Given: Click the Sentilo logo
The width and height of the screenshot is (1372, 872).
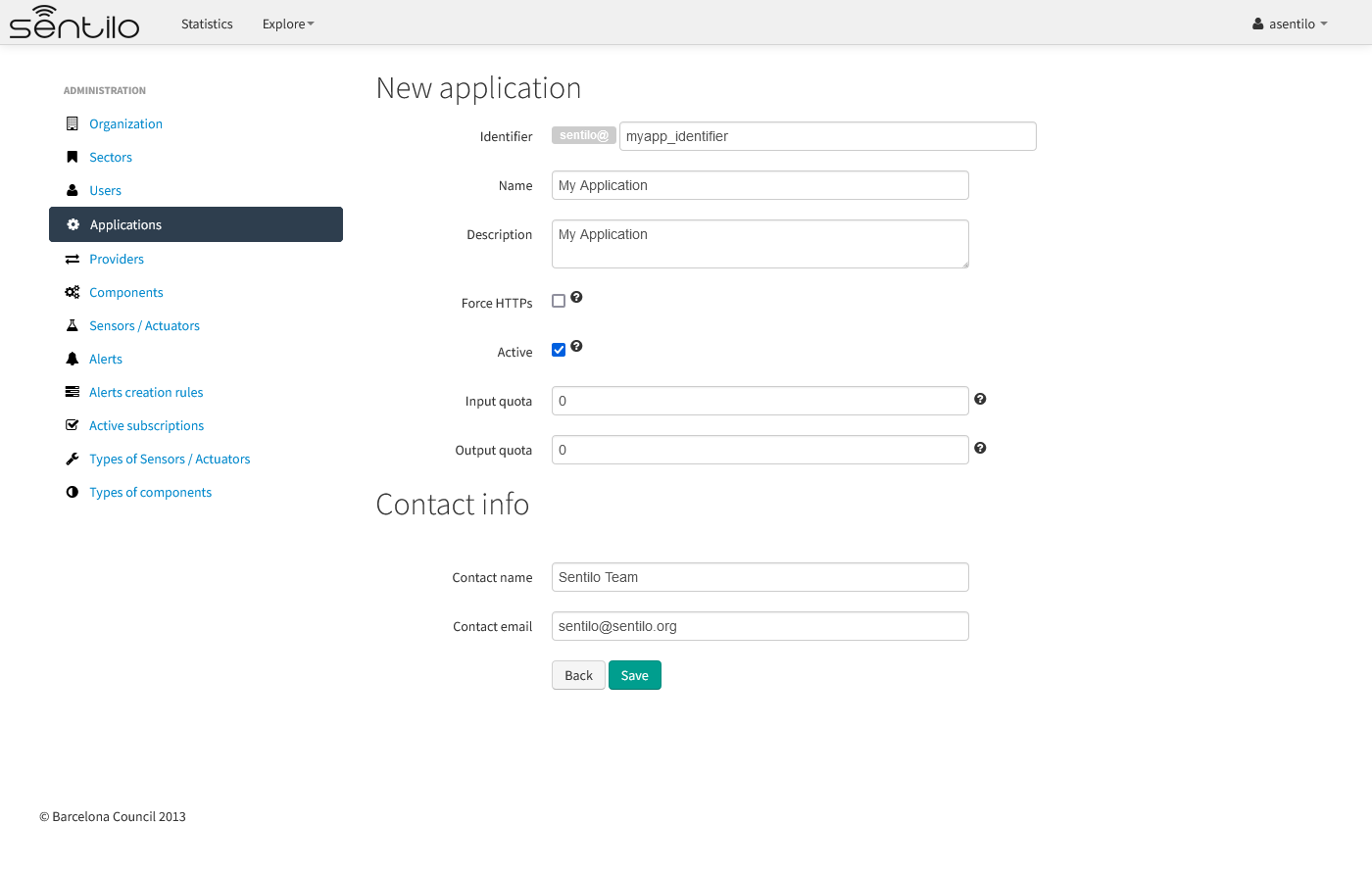Looking at the screenshot, I should click(x=74, y=23).
